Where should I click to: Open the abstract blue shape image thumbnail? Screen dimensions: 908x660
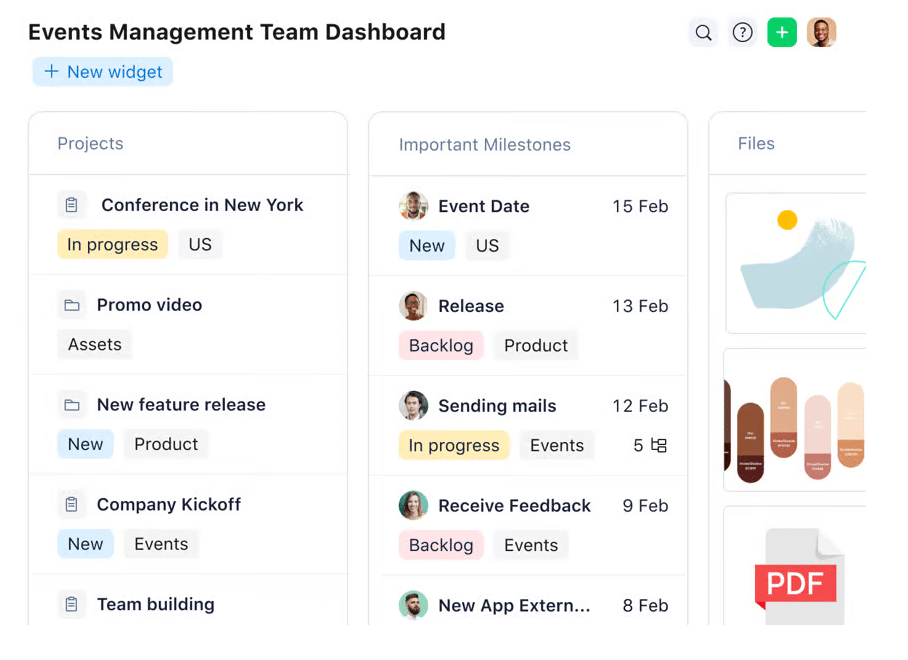(796, 263)
